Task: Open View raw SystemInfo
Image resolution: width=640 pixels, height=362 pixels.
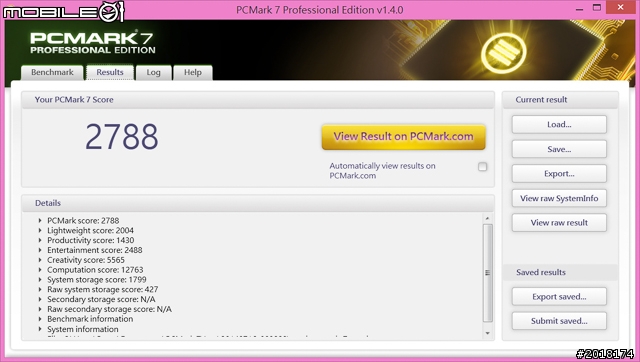Action: [559, 198]
